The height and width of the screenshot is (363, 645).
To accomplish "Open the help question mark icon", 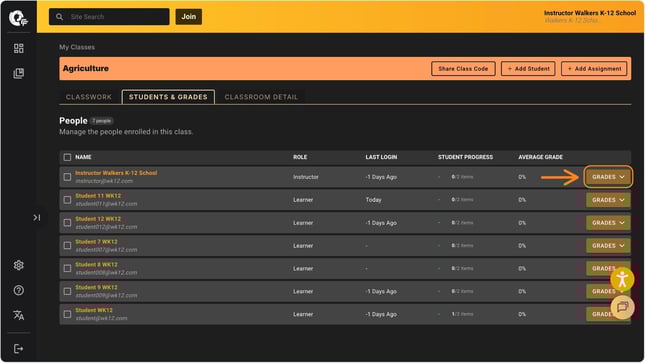I will pyautogui.click(x=19, y=290).
